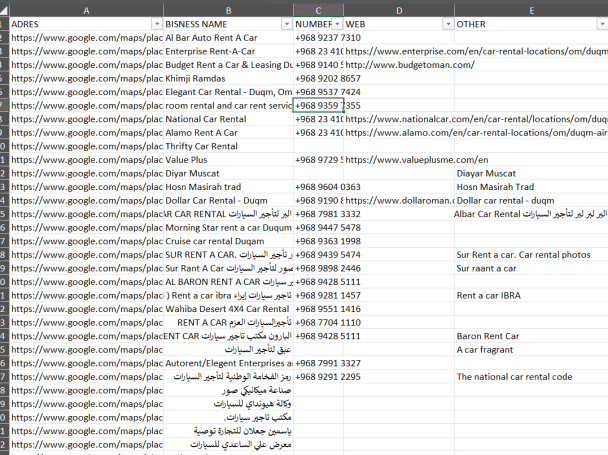Select the Thrifty Car Rental cell
Viewport: 608px width, 455px height.
pos(228,146)
